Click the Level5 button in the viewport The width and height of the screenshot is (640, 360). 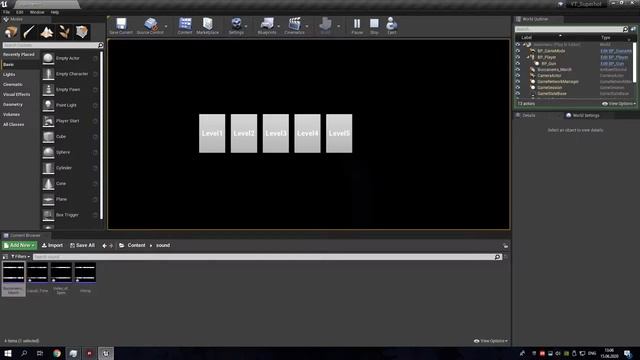pos(339,133)
